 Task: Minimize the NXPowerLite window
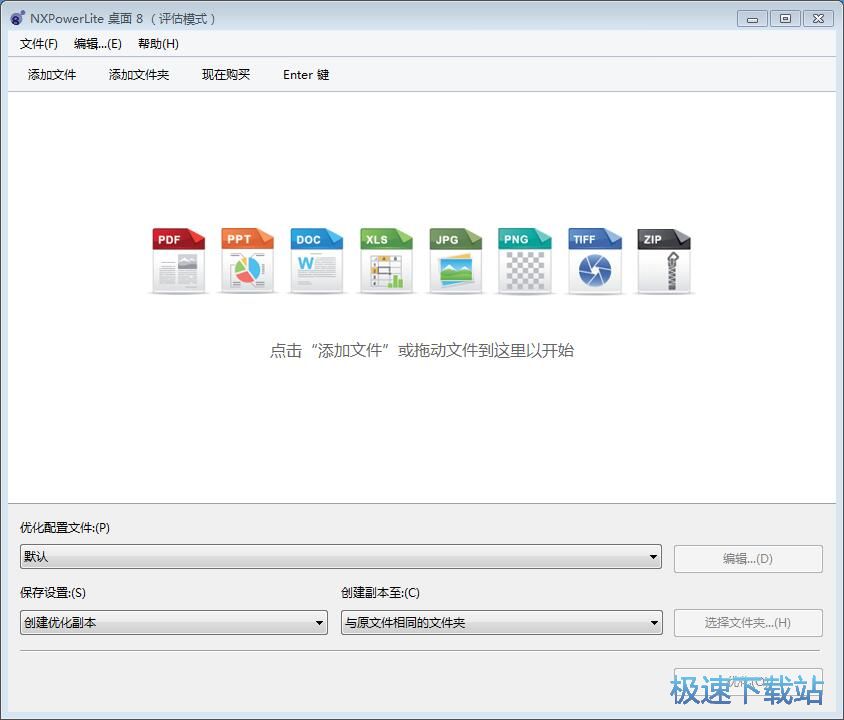[x=752, y=19]
